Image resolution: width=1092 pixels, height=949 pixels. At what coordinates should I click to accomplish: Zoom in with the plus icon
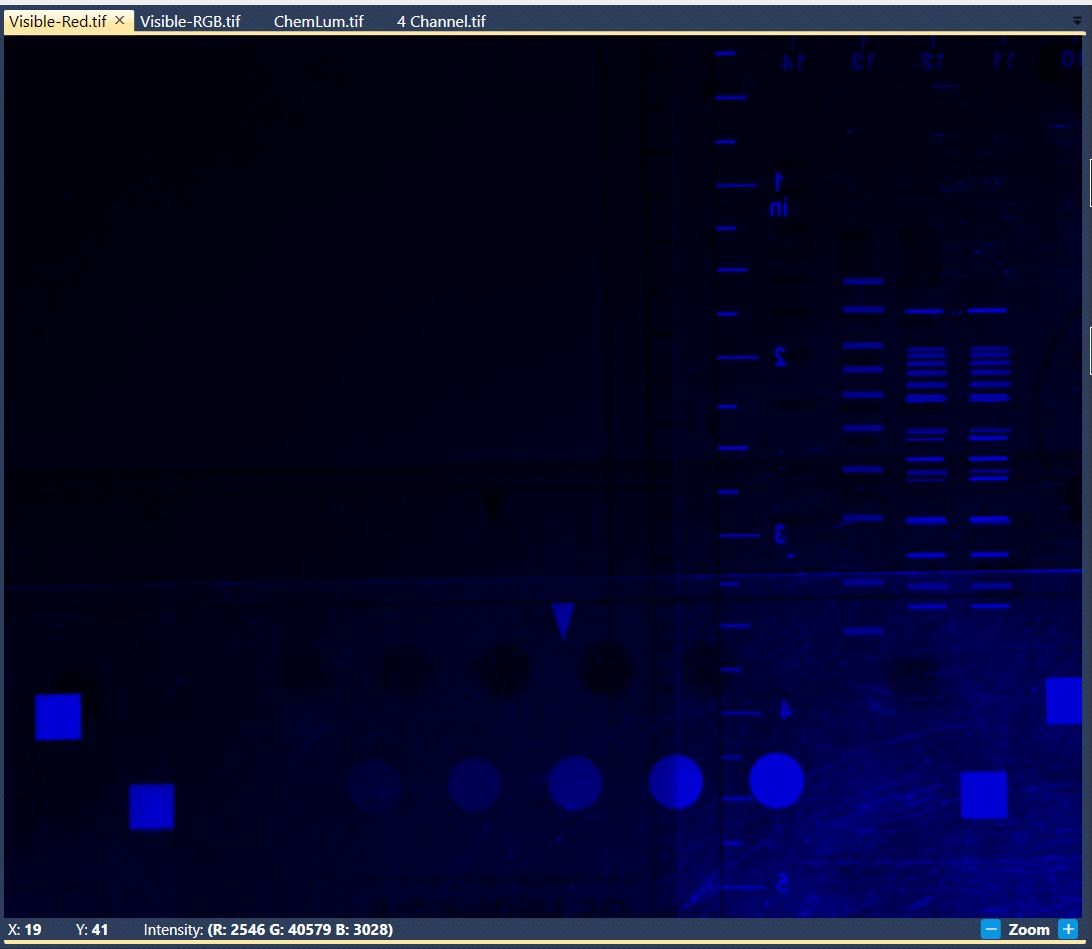pyautogui.click(x=1068, y=930)
